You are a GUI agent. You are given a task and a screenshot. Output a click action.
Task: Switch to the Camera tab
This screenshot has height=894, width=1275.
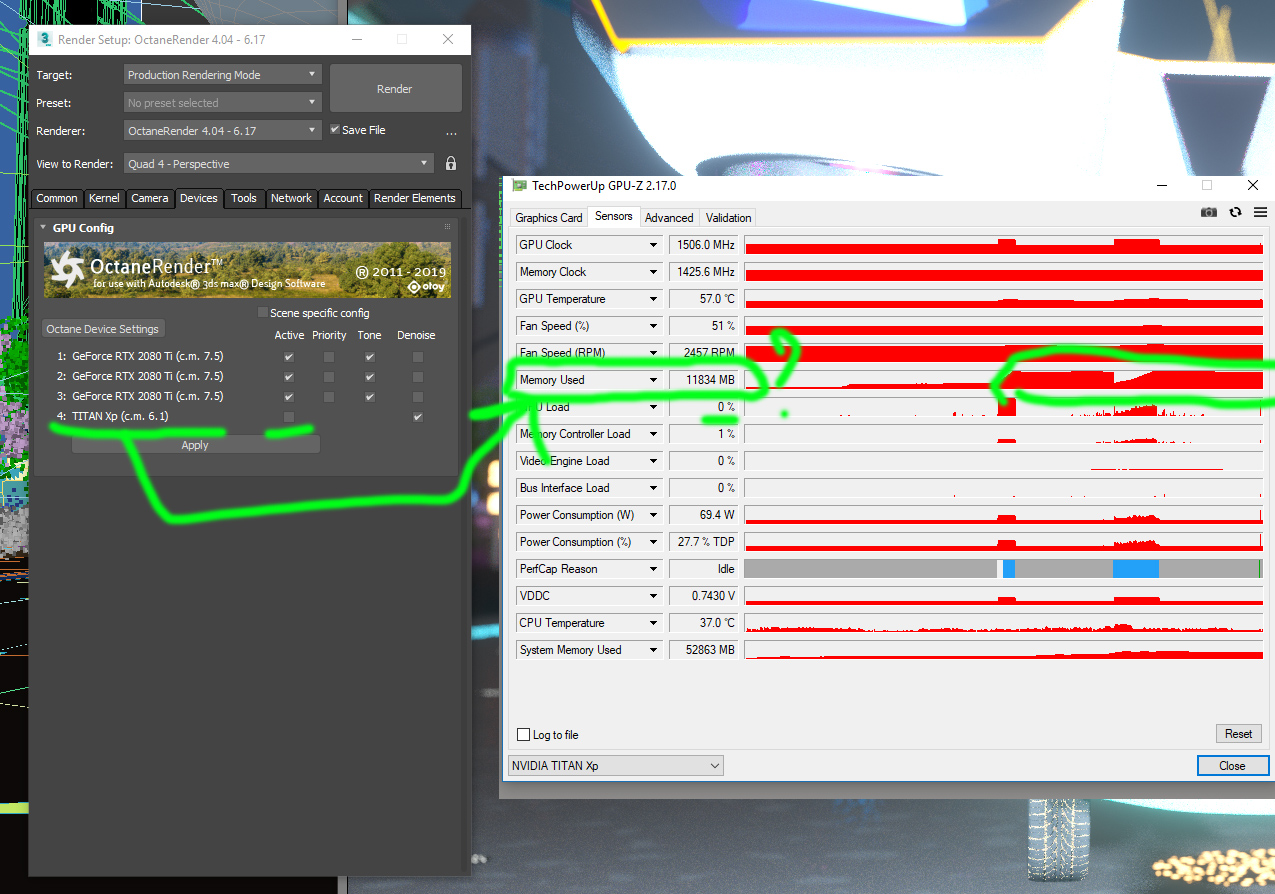150,198
